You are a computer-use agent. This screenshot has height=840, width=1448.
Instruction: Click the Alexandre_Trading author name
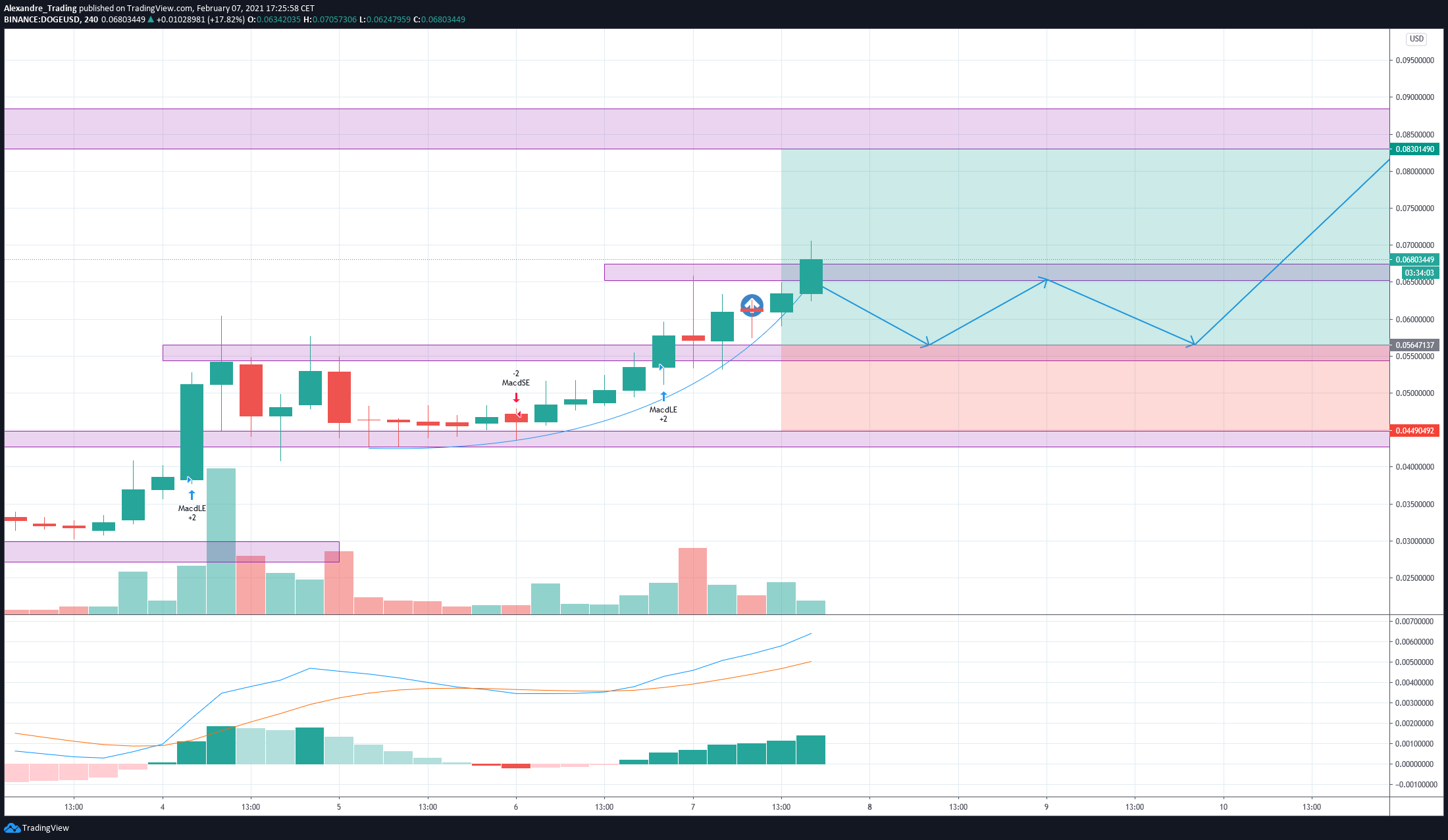coord(40,9)
